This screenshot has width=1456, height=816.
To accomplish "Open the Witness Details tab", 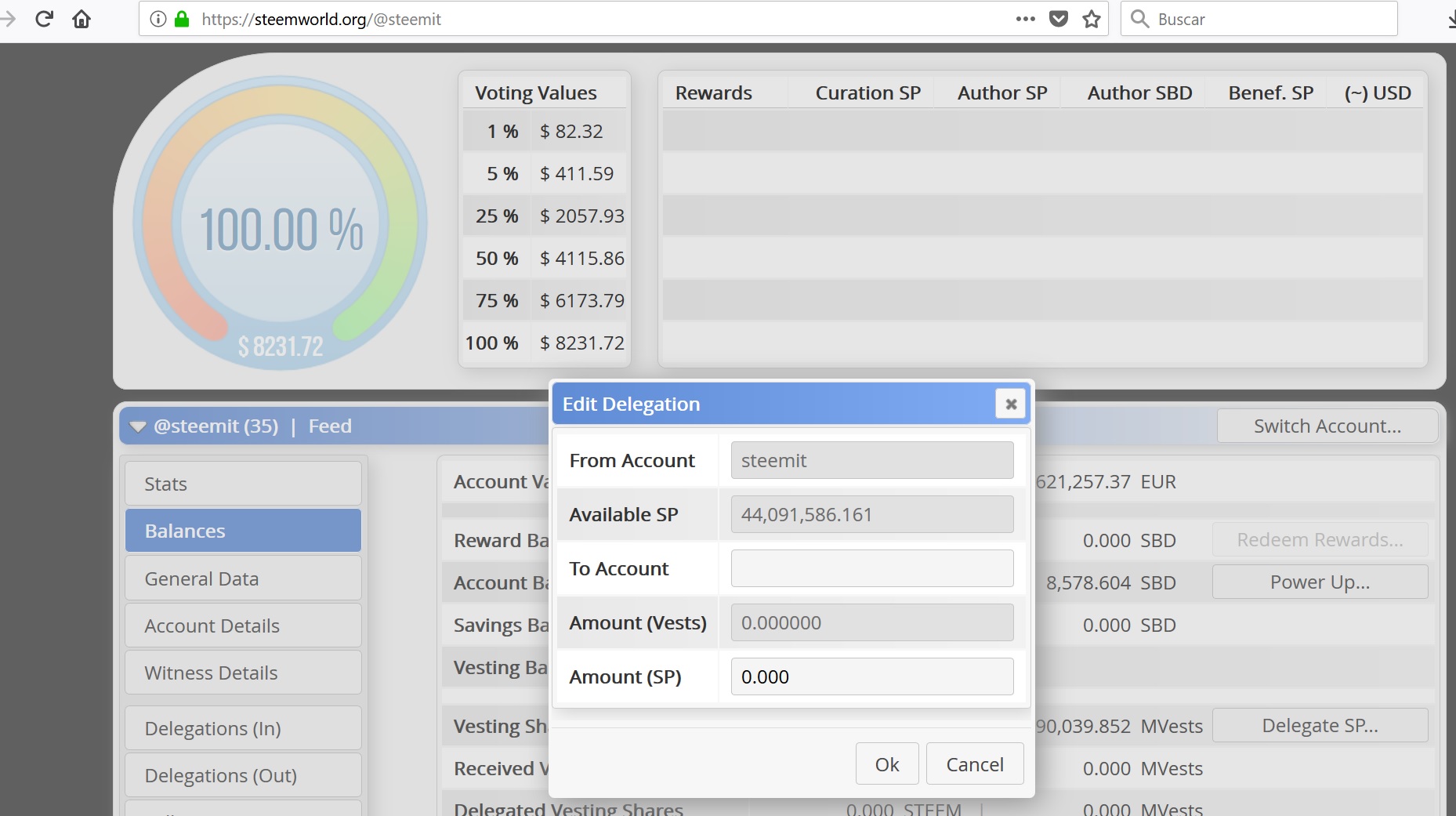I will coord(243,673).
